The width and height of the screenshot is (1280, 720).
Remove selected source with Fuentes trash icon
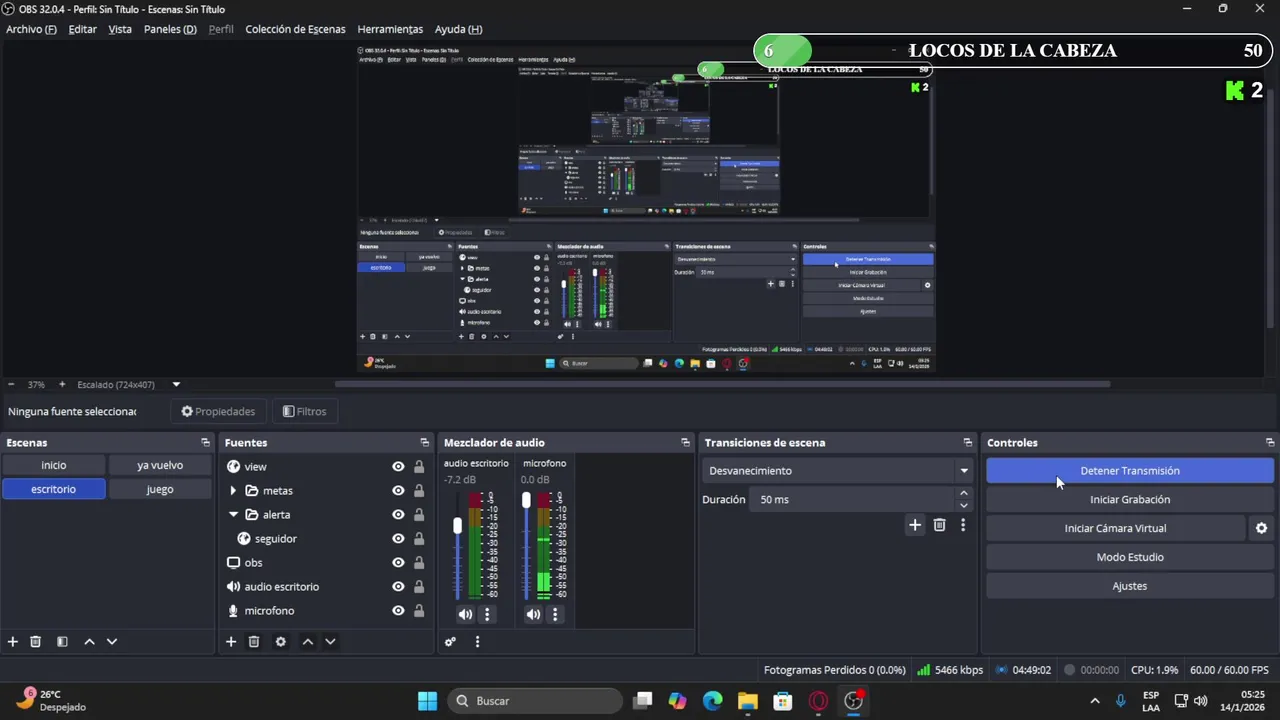[254, 642]
